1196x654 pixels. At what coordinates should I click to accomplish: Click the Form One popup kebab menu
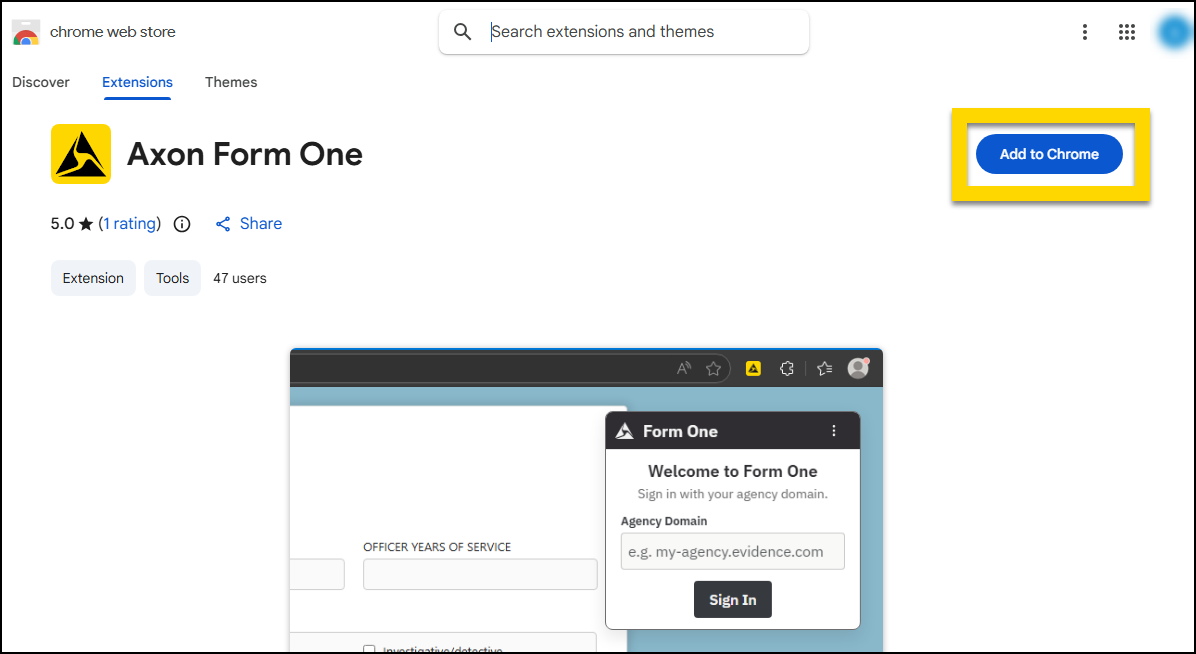click(834, 431)
